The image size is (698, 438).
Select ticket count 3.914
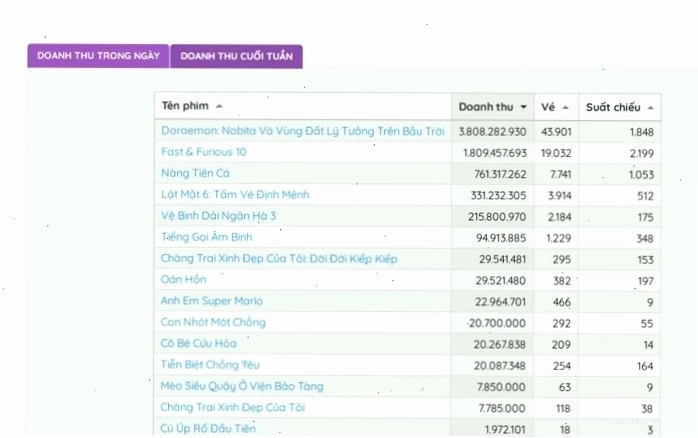[x=560, y=196]
